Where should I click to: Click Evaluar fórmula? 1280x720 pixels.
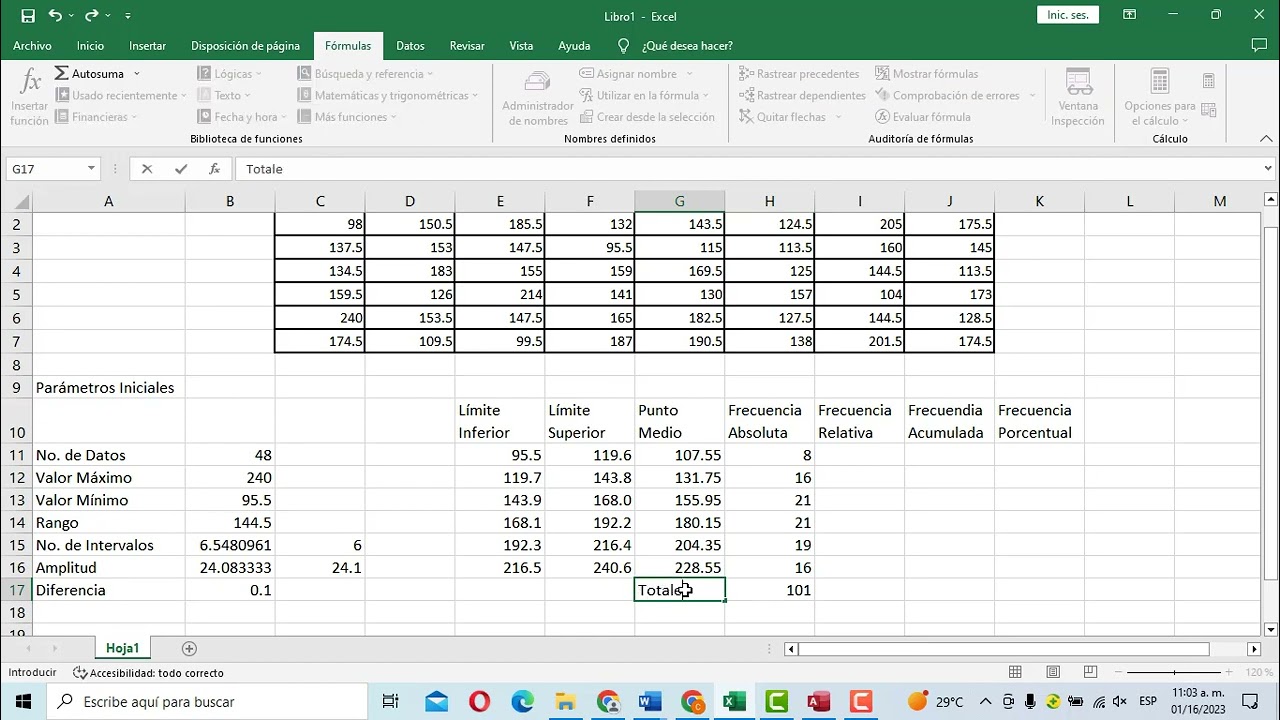pyautogui.click(x=923, y=117)
